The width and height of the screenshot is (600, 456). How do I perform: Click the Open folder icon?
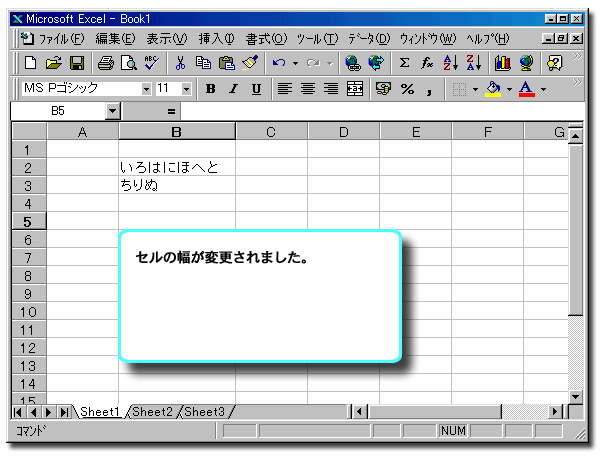coord(54,63)
